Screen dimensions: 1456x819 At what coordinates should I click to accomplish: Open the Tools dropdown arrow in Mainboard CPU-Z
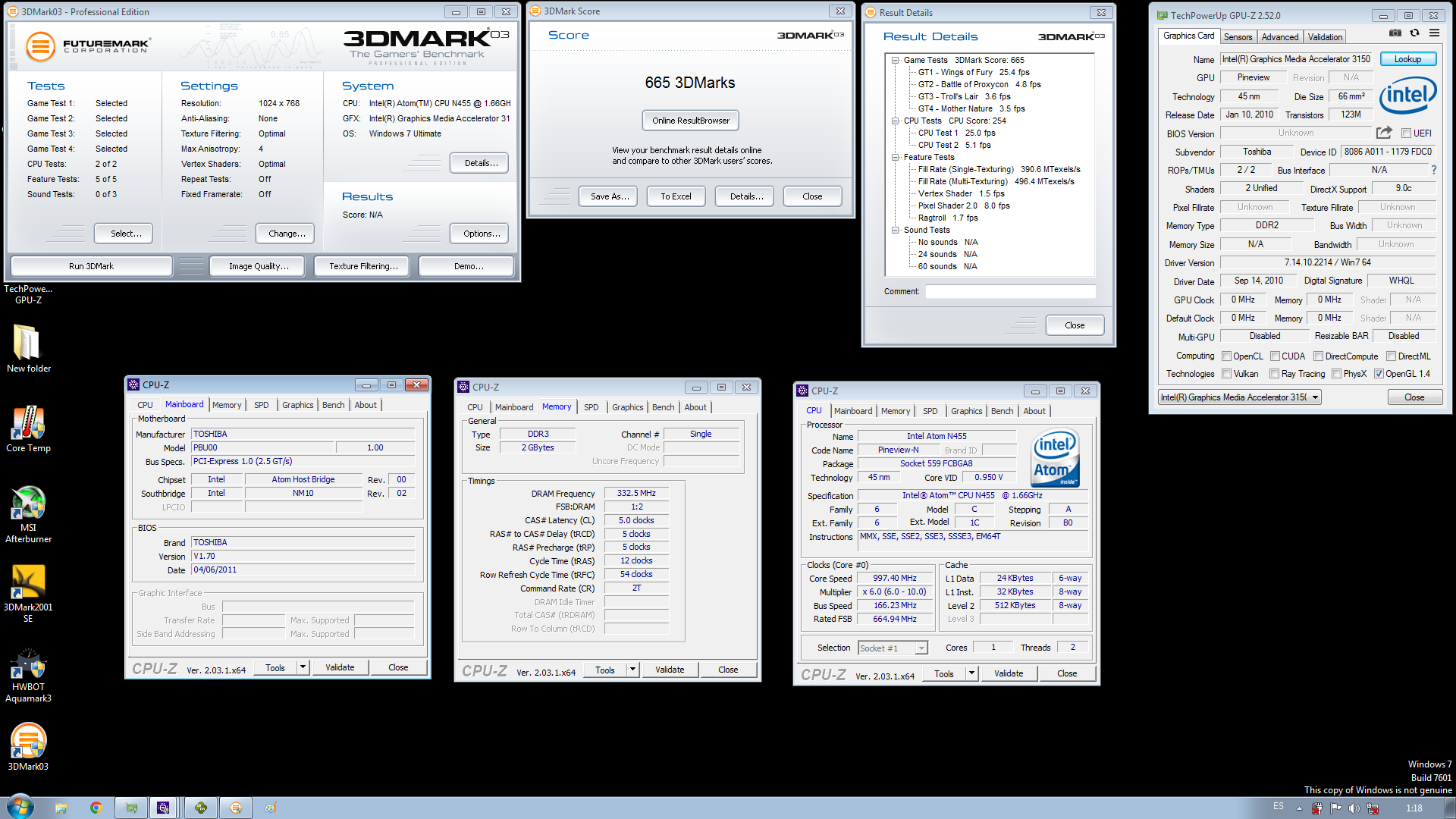click(303, 667)
